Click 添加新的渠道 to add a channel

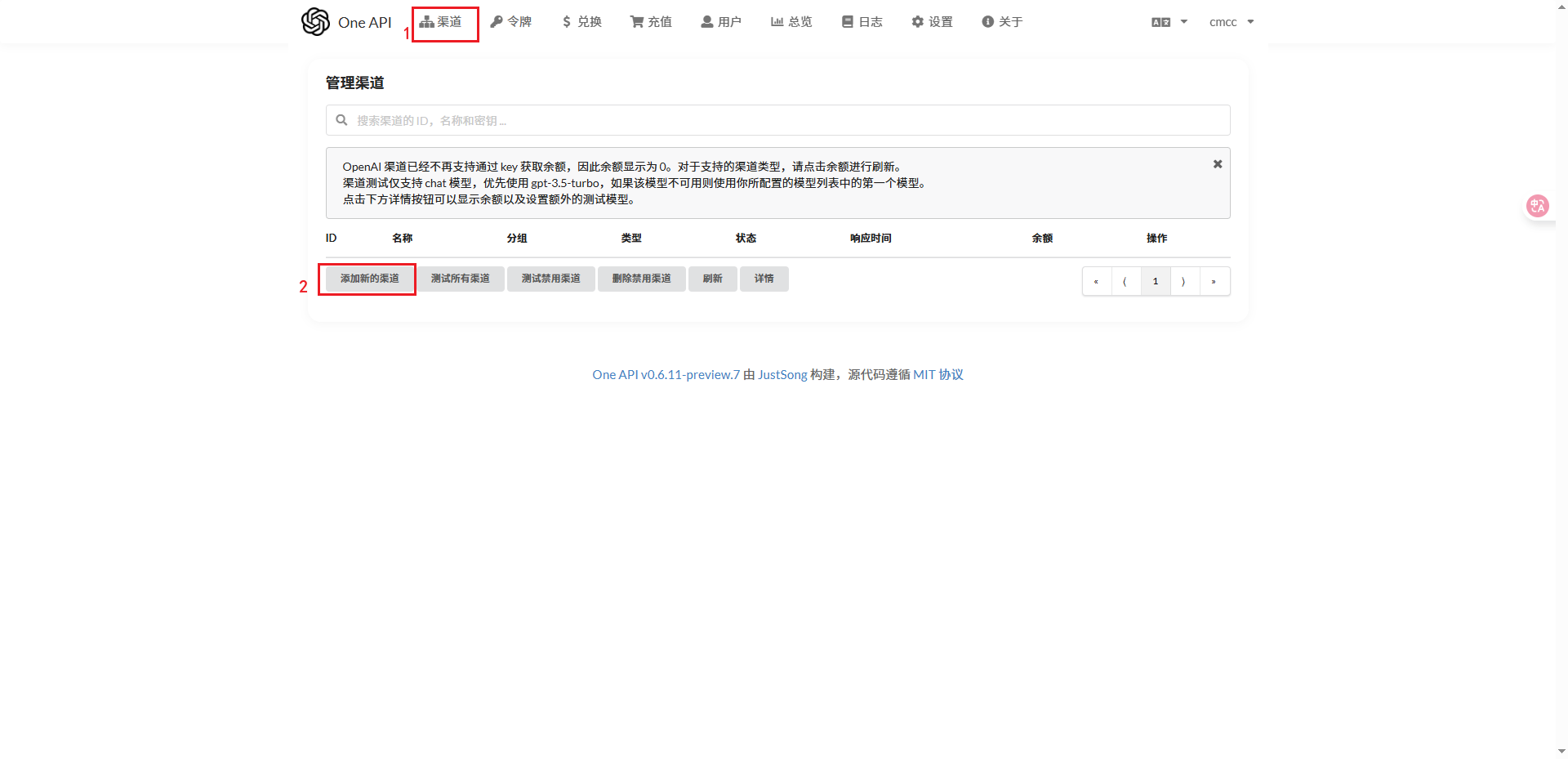(x=369, y=279)
